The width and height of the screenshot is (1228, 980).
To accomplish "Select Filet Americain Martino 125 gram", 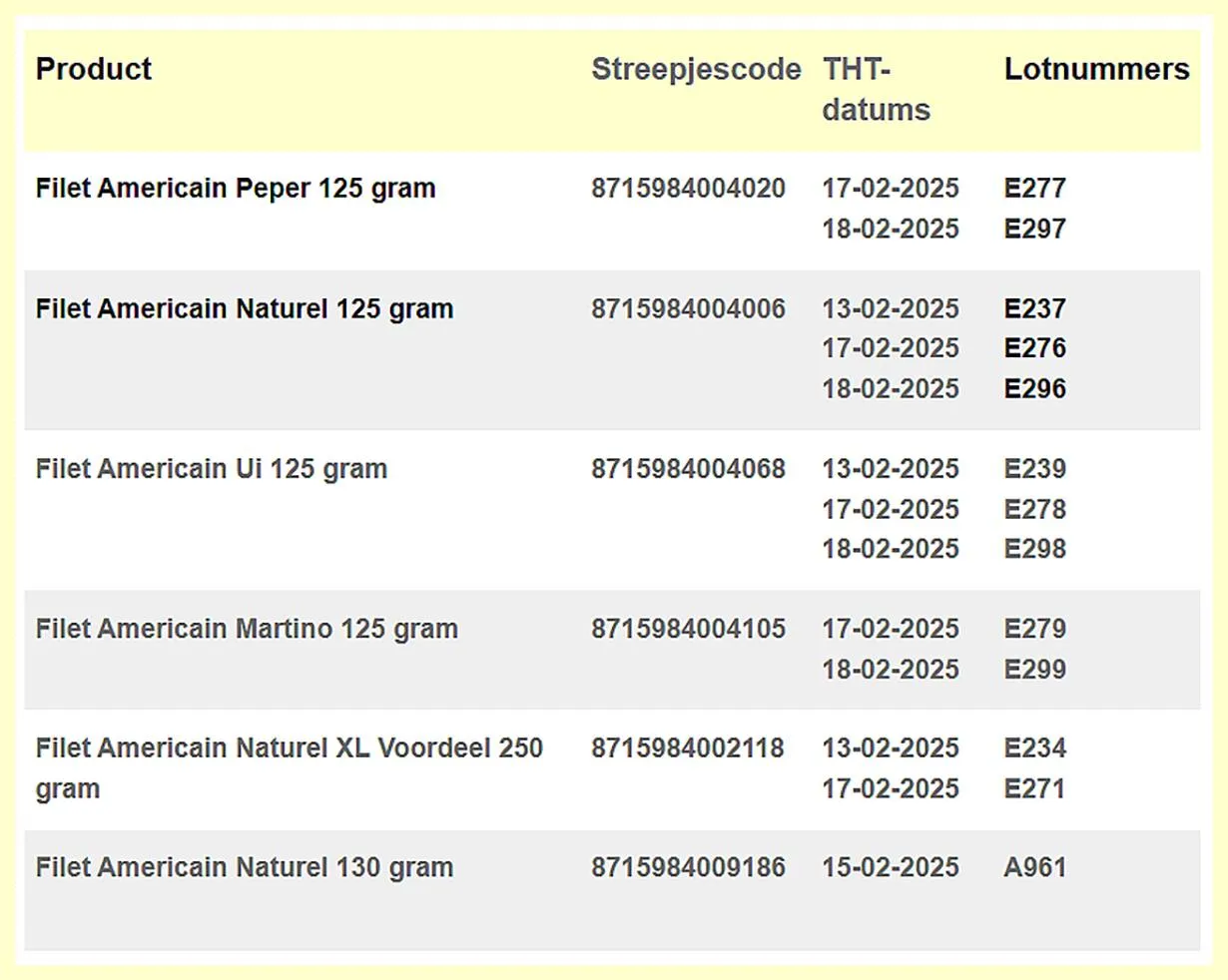I will coord(247,629).
